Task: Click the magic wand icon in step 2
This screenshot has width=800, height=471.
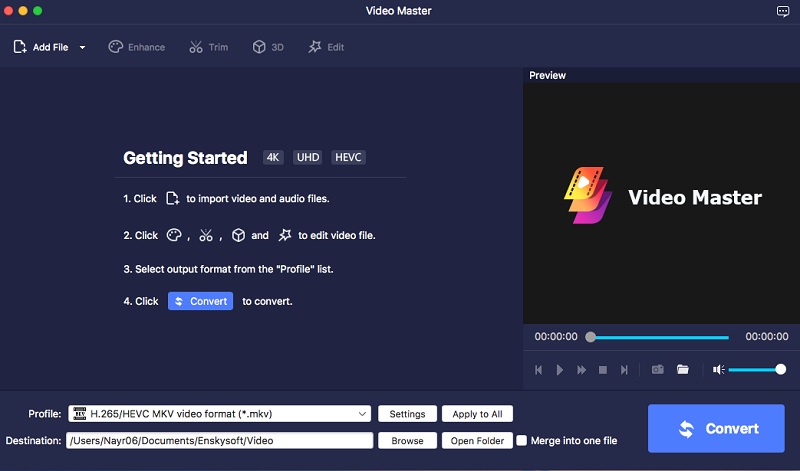Action: (285, 235)
